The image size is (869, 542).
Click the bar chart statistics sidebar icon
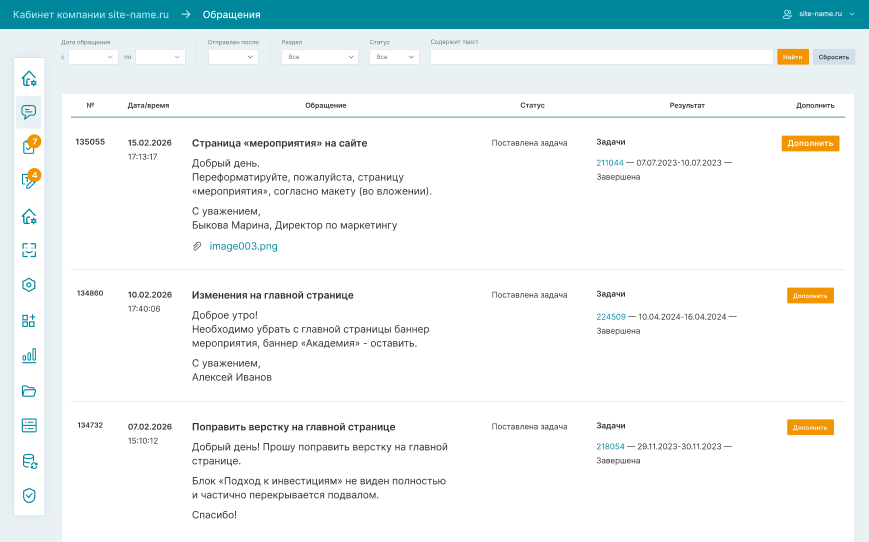(29, 355)
